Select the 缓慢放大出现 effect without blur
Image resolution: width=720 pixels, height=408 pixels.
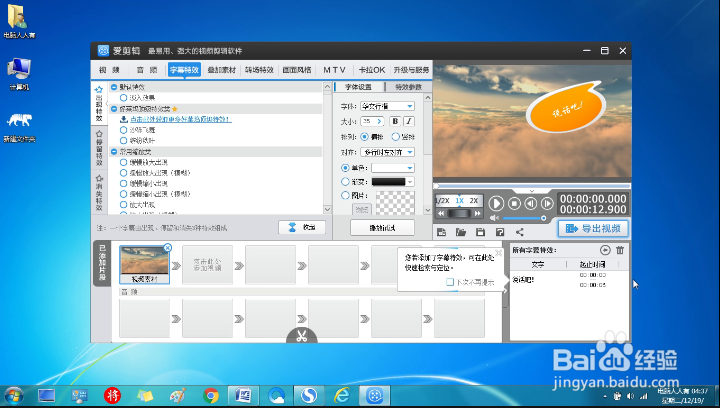[124, 162]
